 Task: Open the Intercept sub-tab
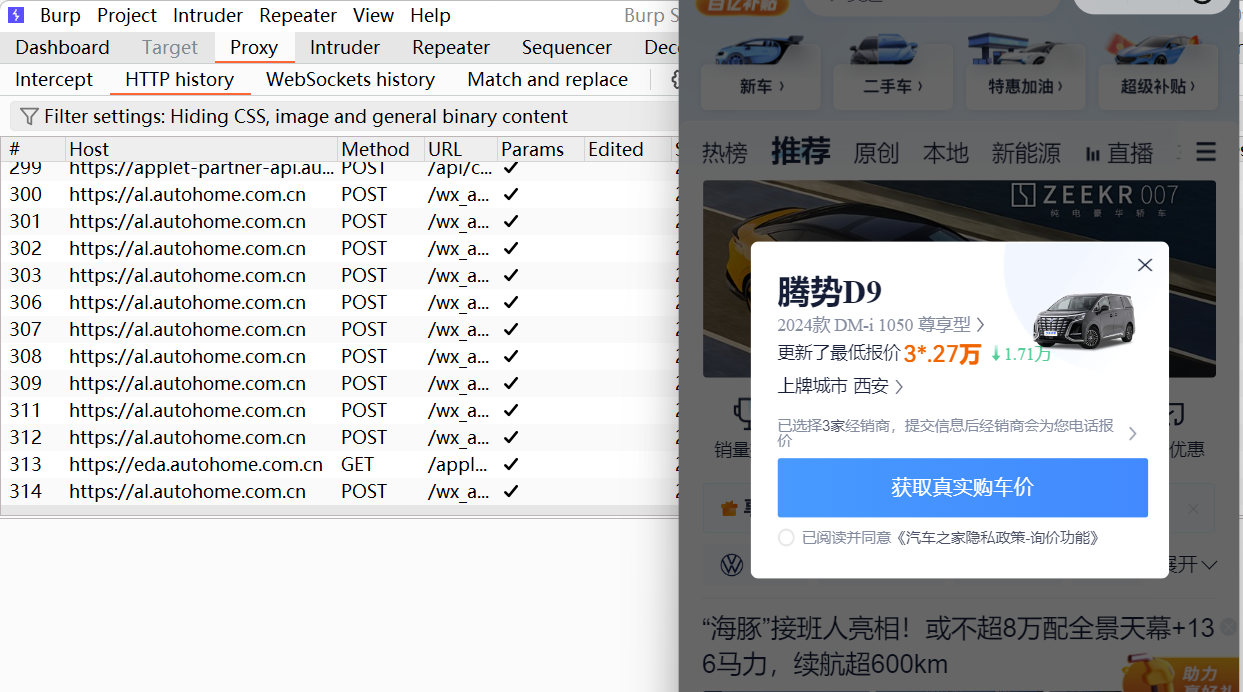coord(54,79)
